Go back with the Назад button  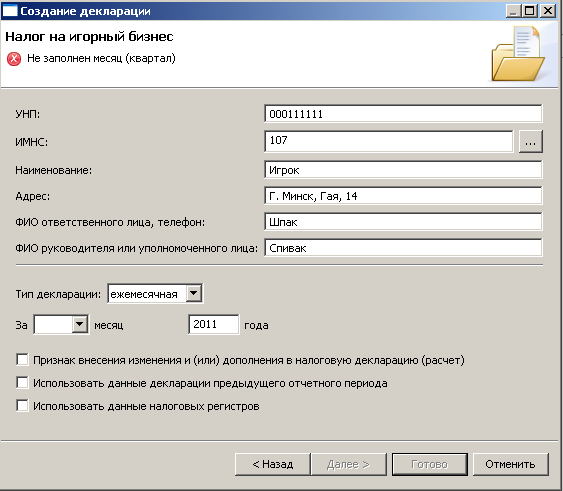coord(273,464)
